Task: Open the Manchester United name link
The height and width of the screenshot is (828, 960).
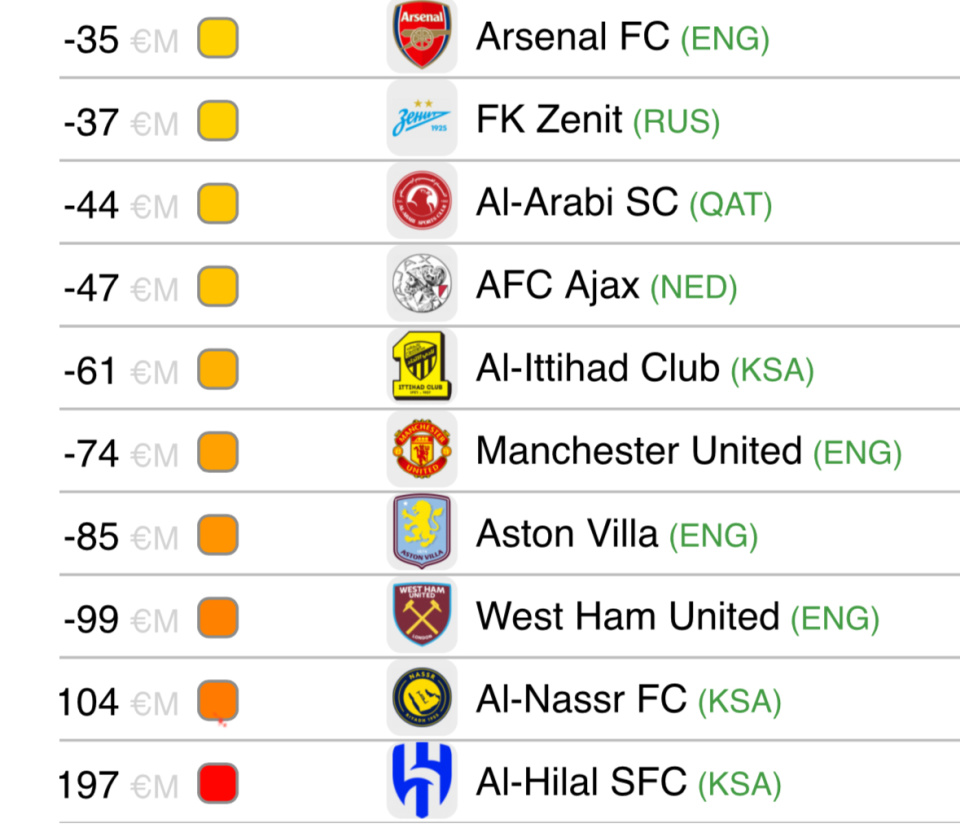Action: point(638,451)
